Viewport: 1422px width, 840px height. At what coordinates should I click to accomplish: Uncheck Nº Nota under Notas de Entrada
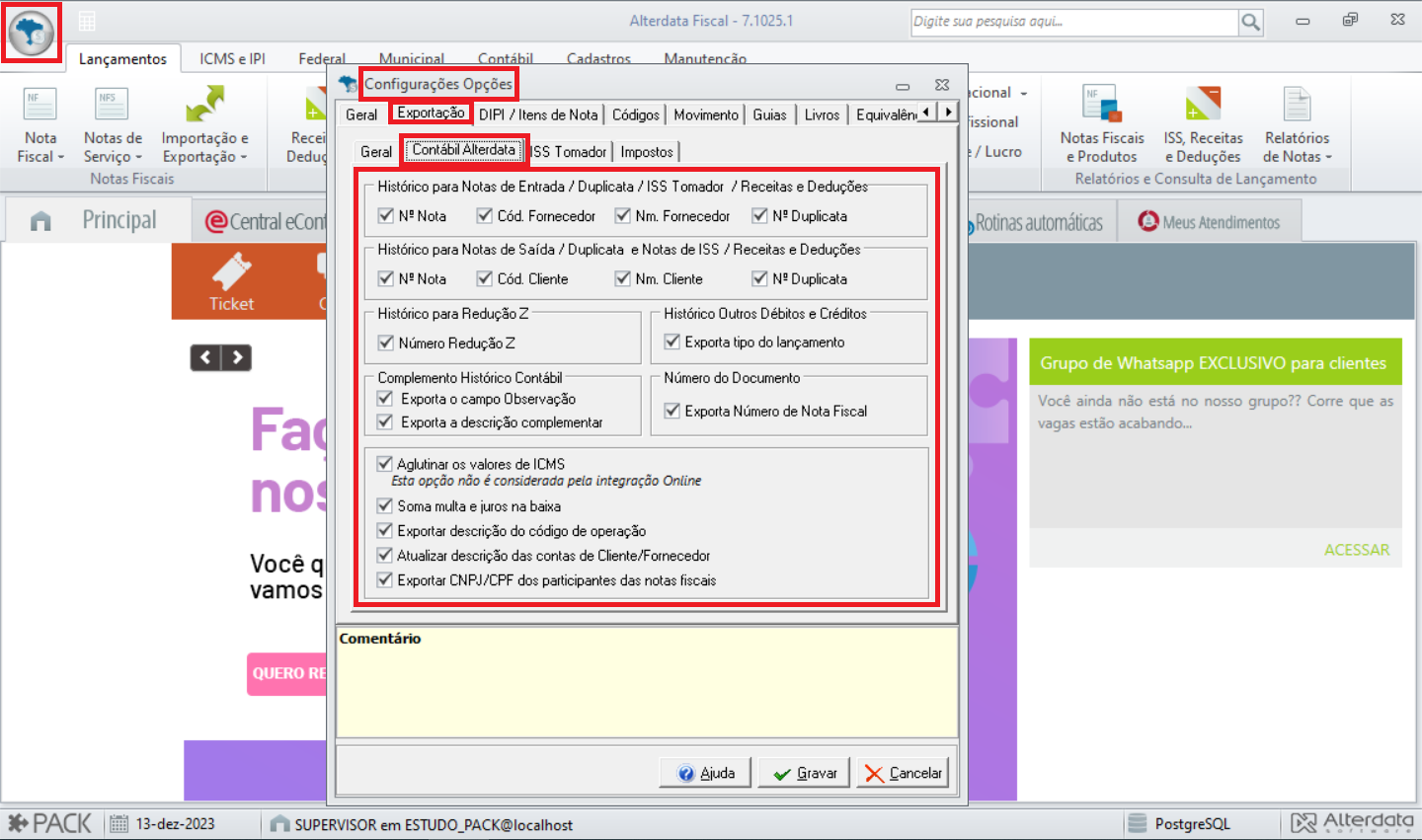(386, 215)
